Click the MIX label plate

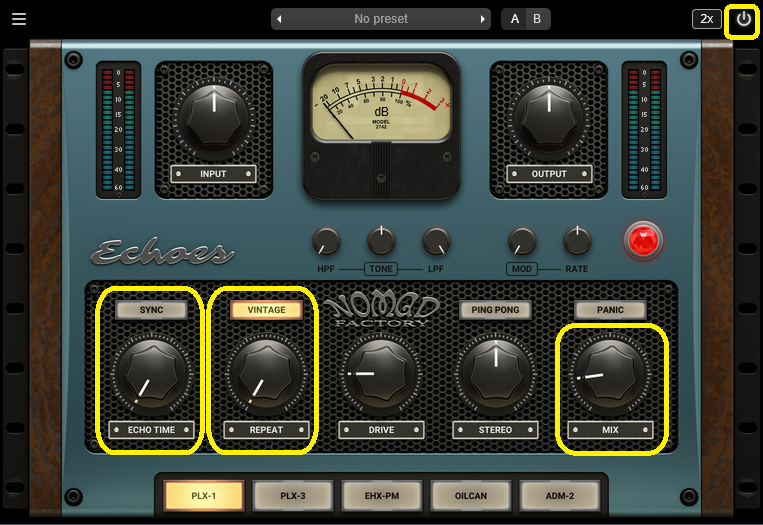coord(610,430)
